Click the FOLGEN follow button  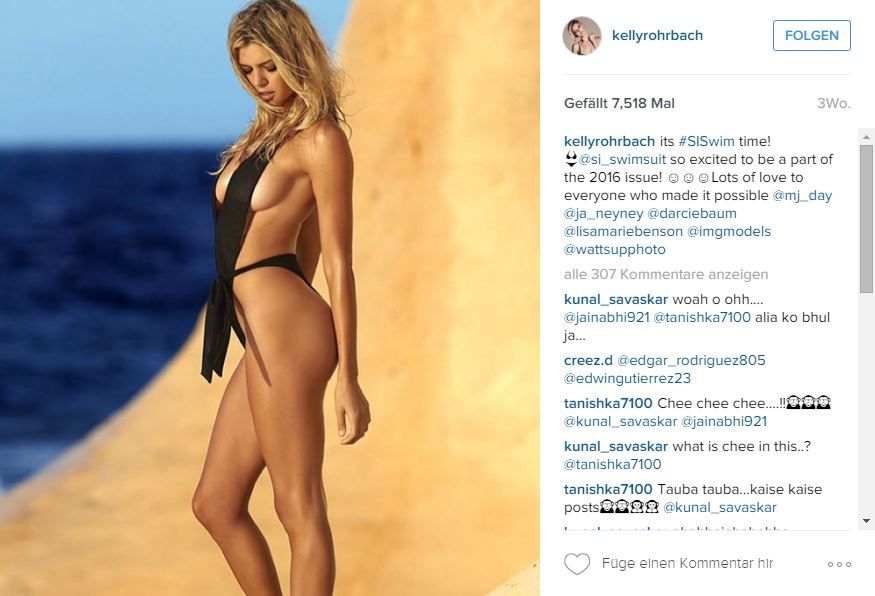(811, 36)
